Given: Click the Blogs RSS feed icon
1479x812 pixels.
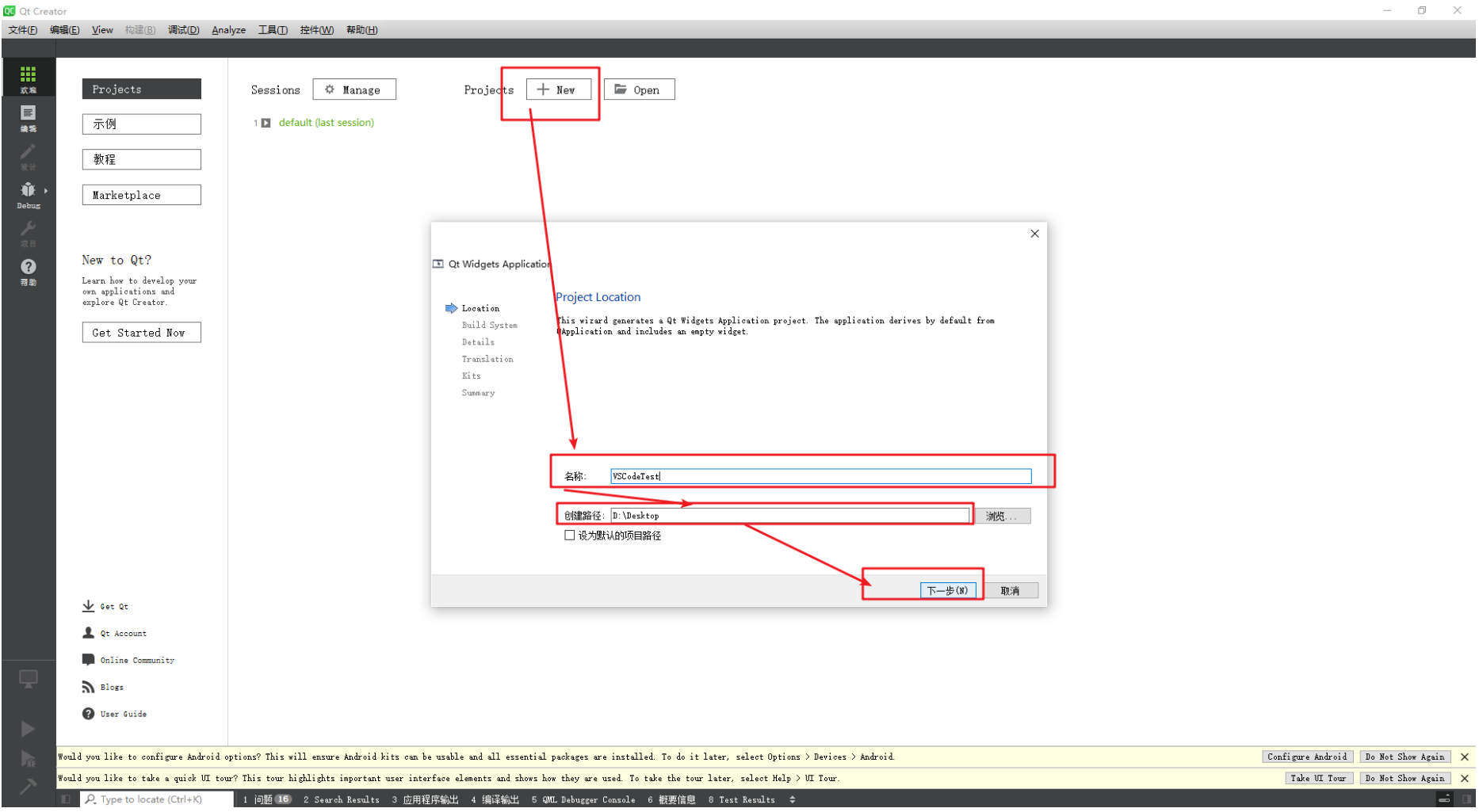Looking at the screenshot, I should coord(88,687).
